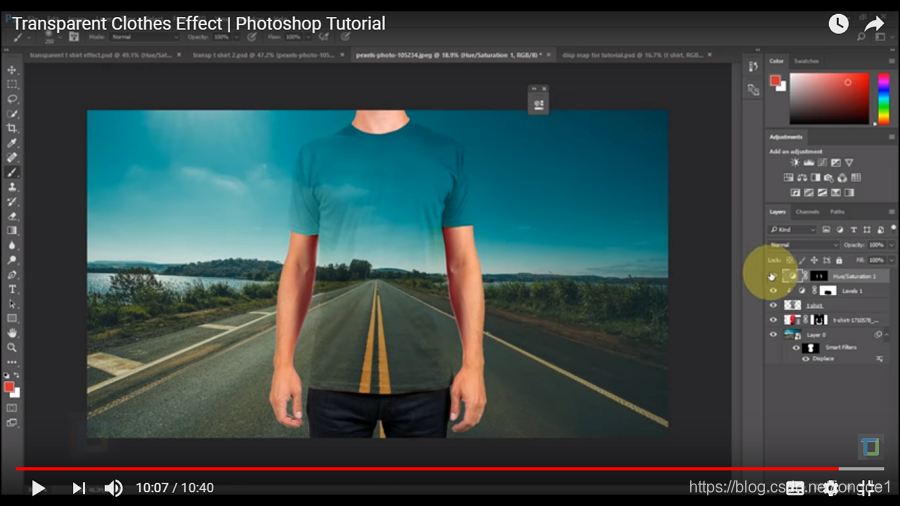Toggle airbrush build-up in options bar
The image size is (900, 506).
point(324,37)
